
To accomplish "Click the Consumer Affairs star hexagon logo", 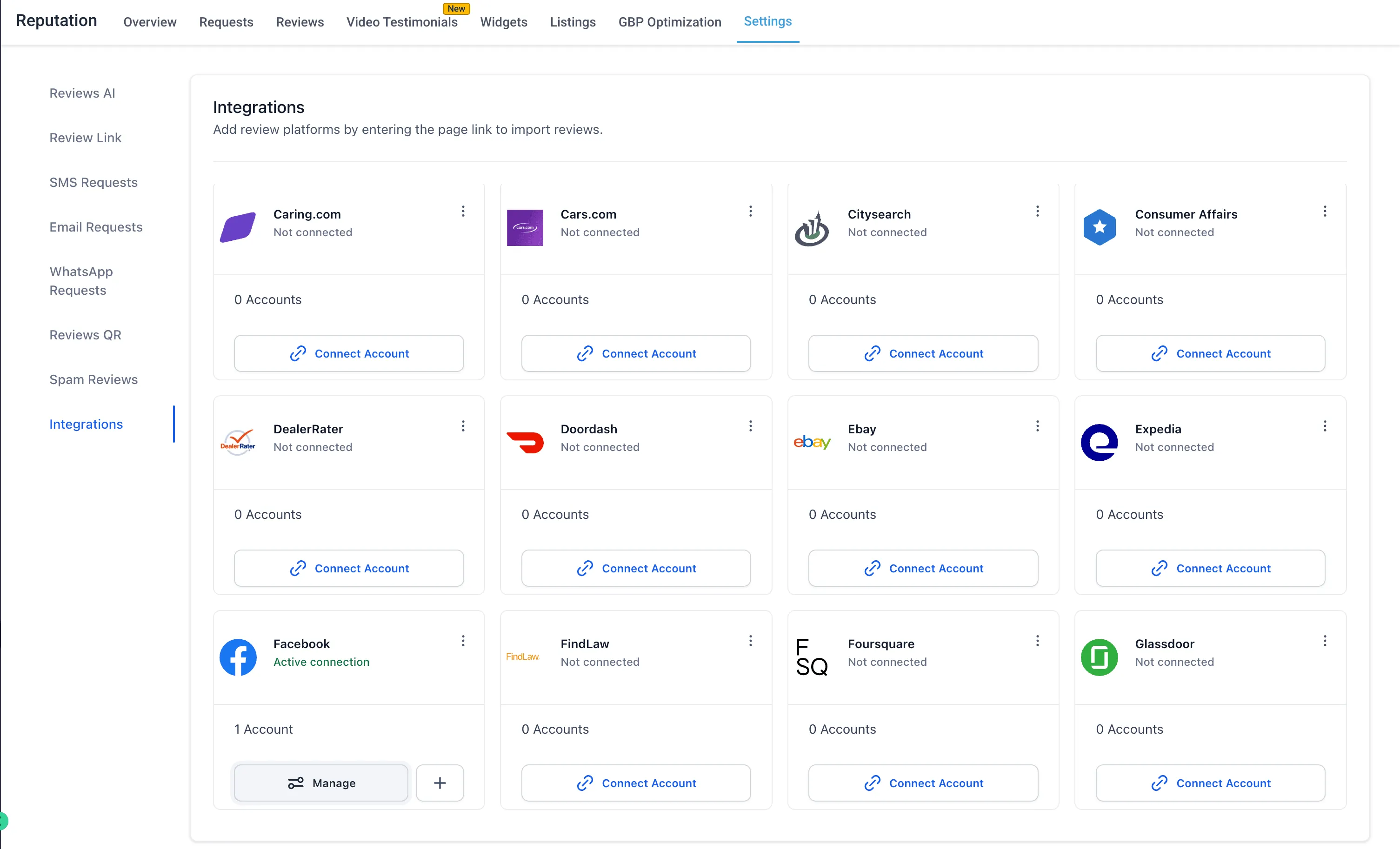I will pos(1099,227).
